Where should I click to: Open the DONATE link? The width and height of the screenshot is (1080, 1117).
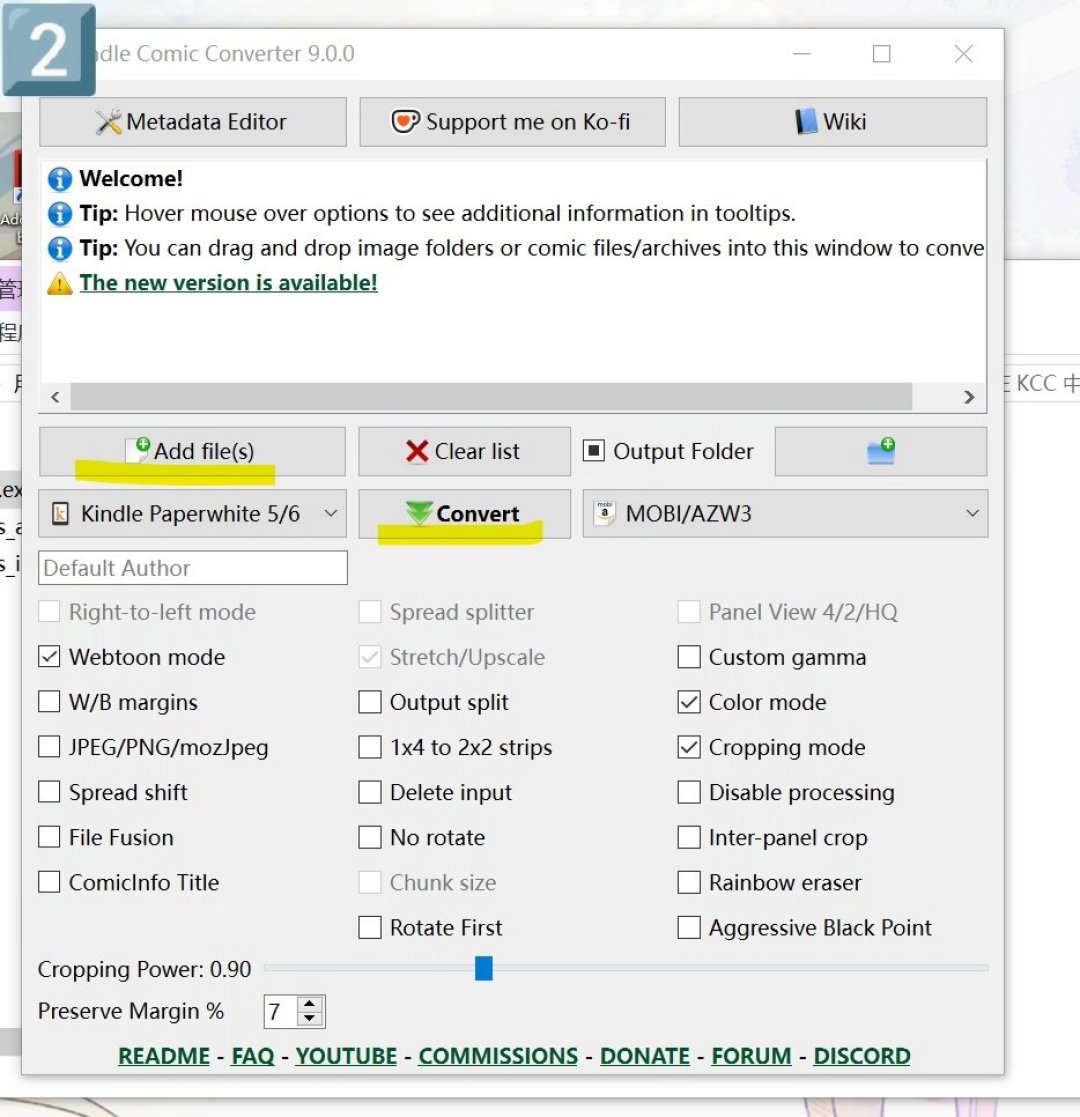(645, 1056)
